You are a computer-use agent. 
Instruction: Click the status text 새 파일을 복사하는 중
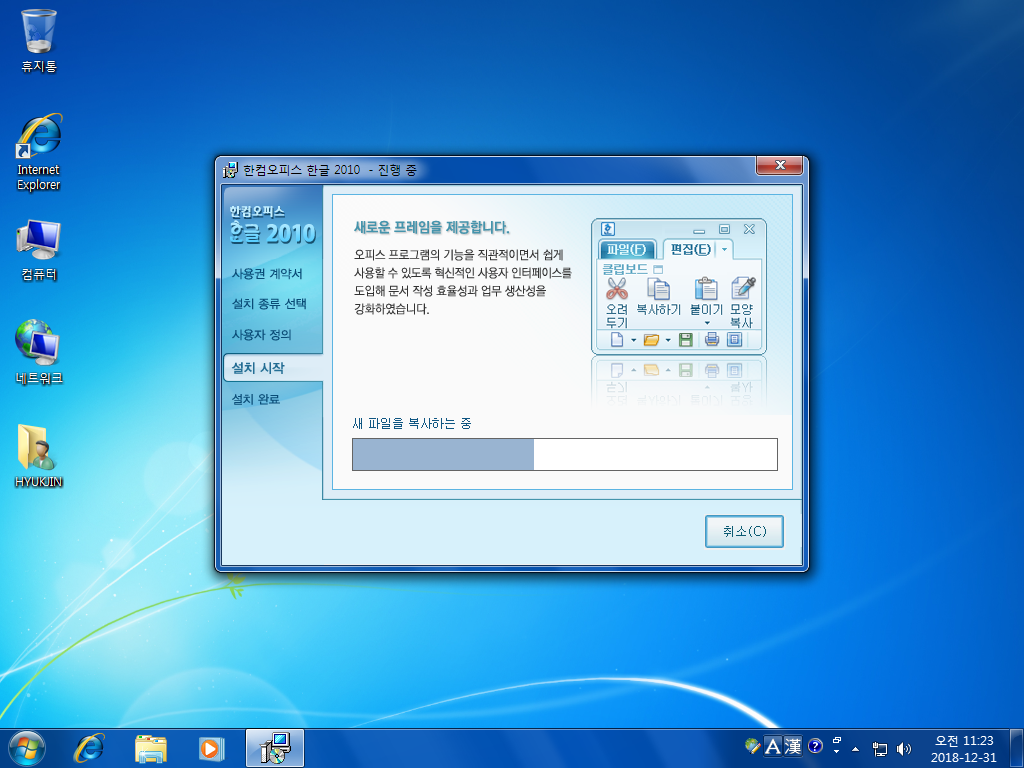coord(412,423)
